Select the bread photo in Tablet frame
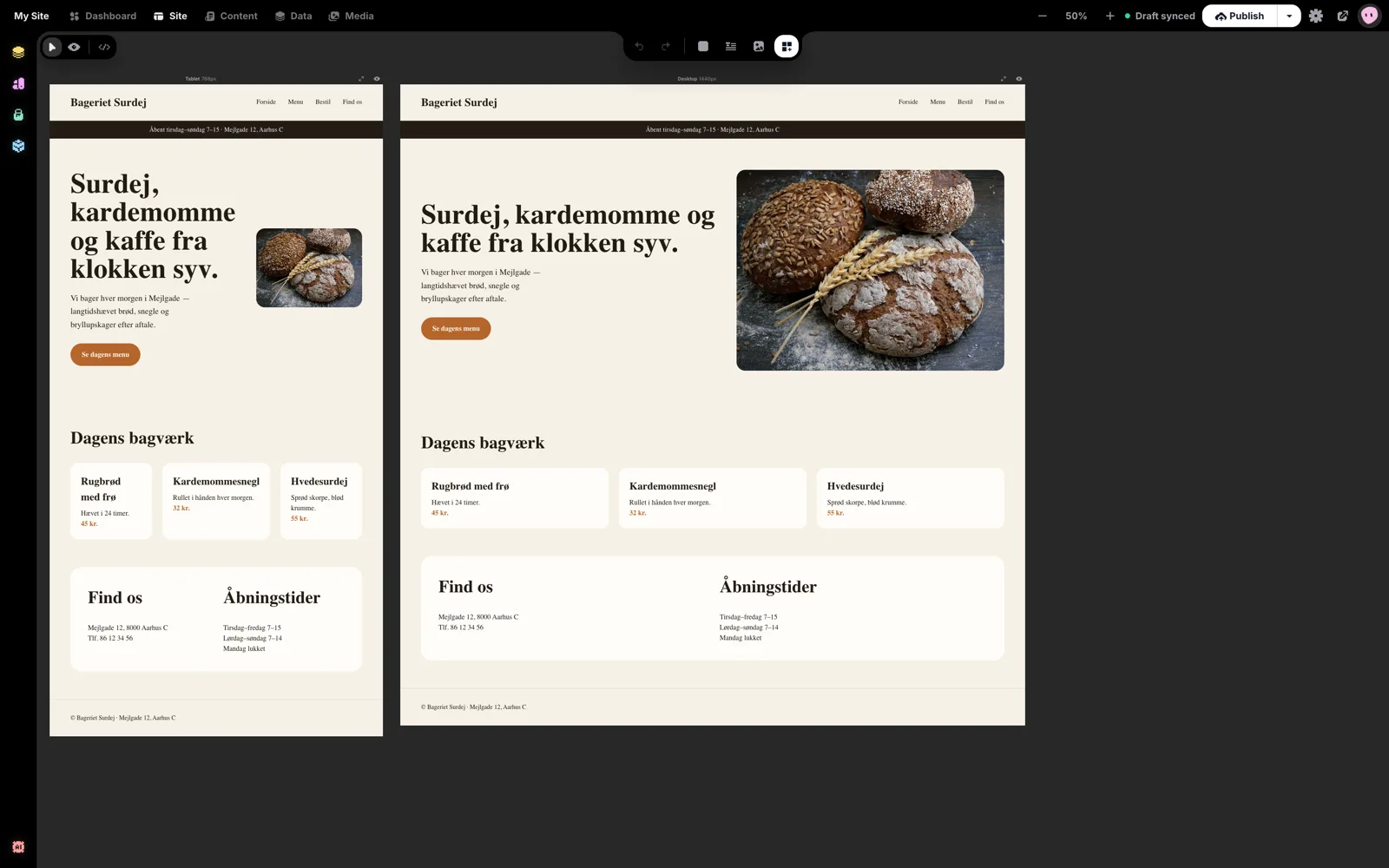The image size is (1389, 868). click(309, 267)
